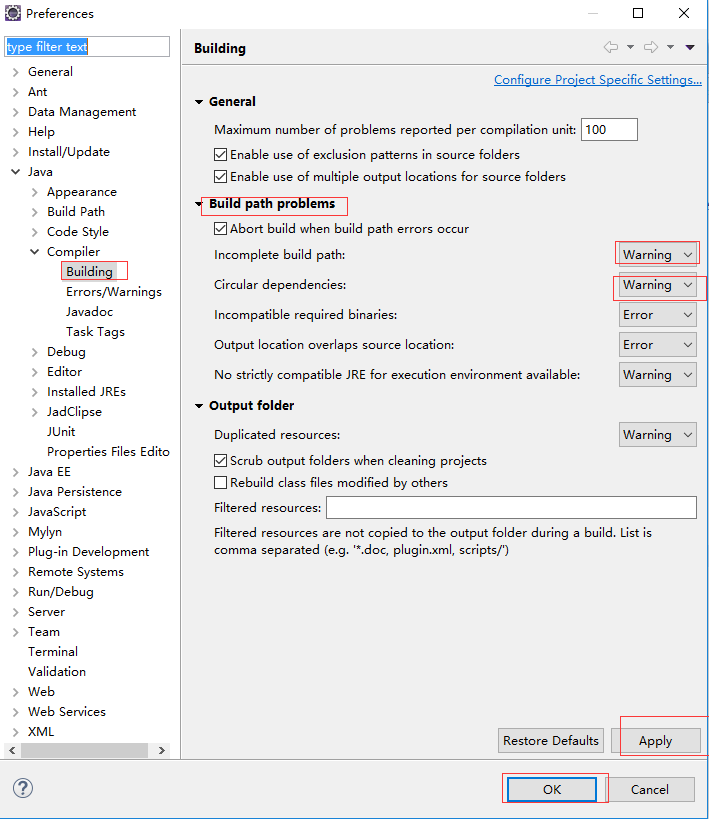This screenshot has height=819, width=709.
Task: Open Configure Project Specific Settings link
Action: pyautogui.click(x=598, y=80)
